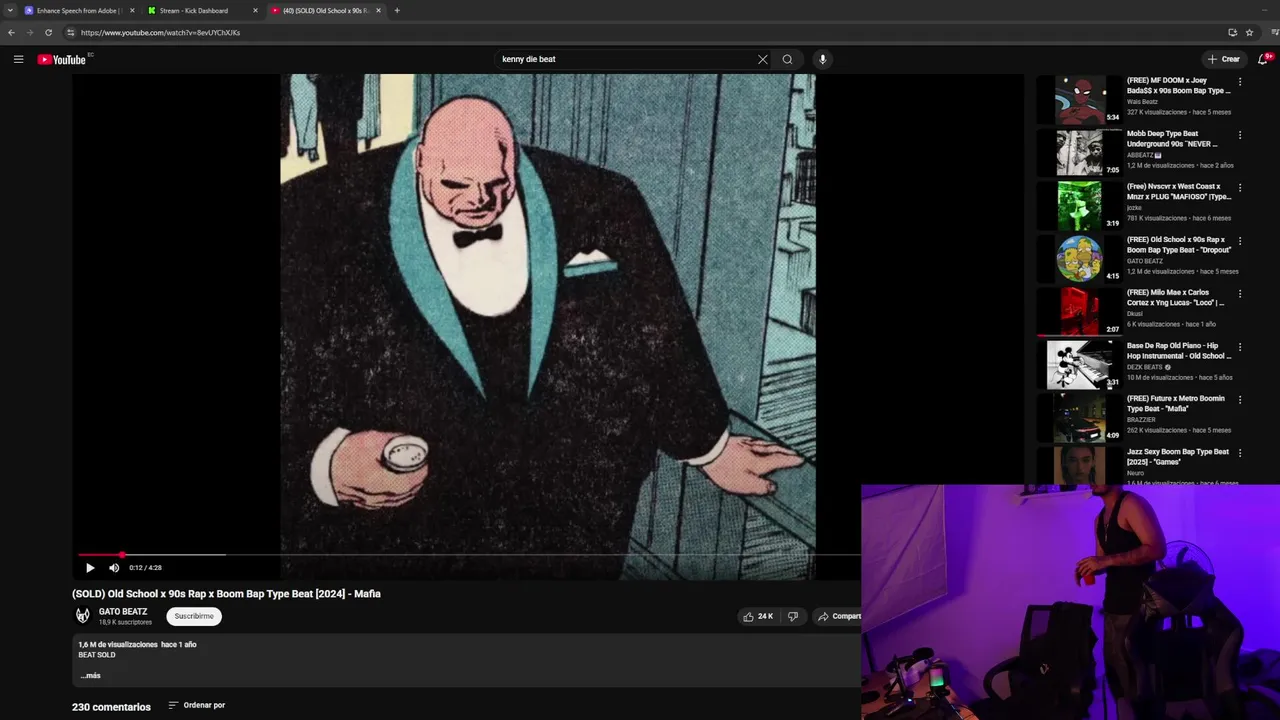This screenshot has height=720, width=1280.
Task: Open options menu for Nvscvr x West Coast video
Action: [1240, 188]
